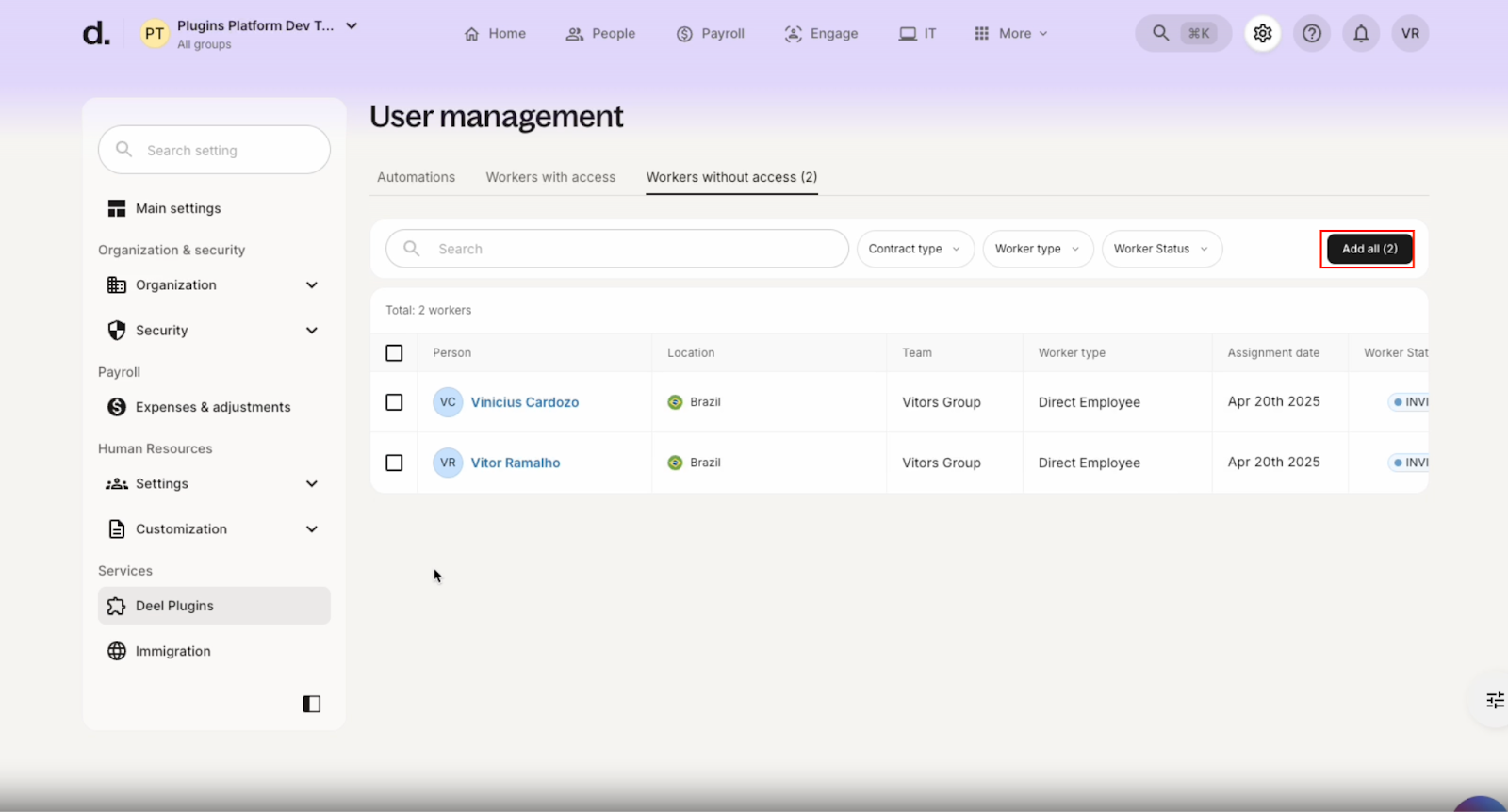The image size is (1508, 812).
Task: Open the notifications bell
Action: (x=1360, y=34)
